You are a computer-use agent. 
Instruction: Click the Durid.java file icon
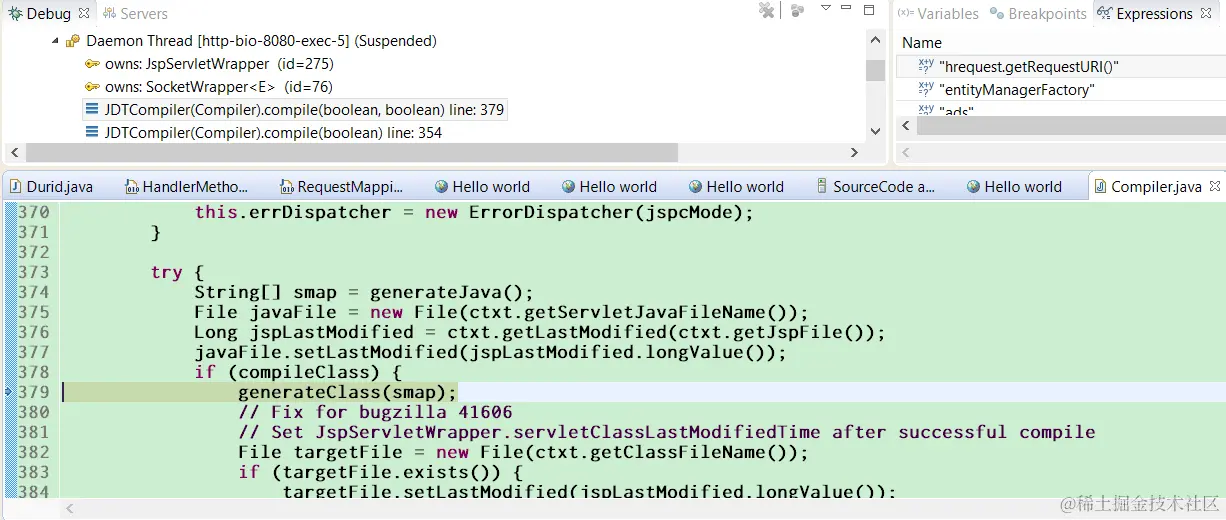tap(15, 186)
